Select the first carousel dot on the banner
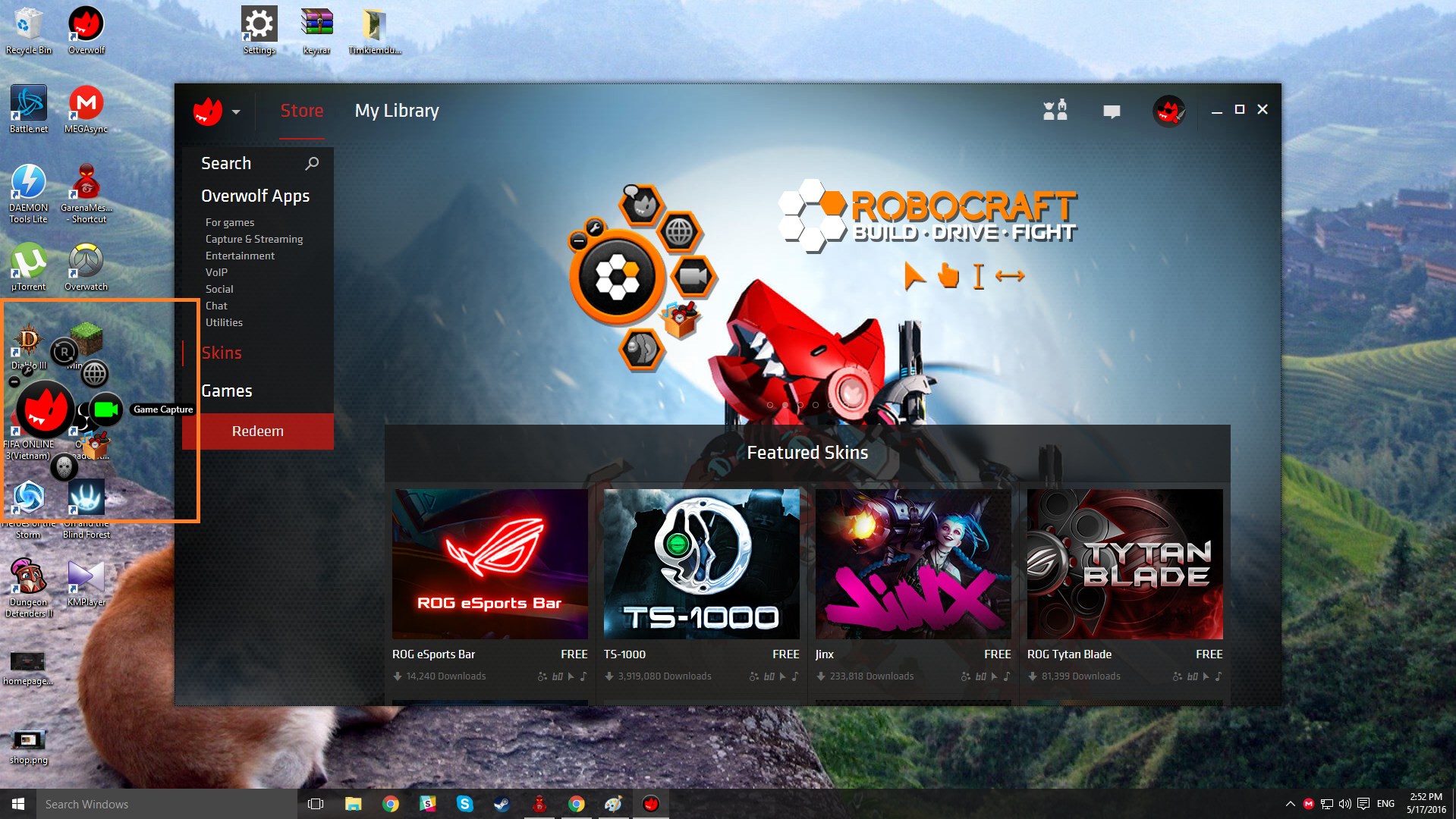 pos(770,405)
